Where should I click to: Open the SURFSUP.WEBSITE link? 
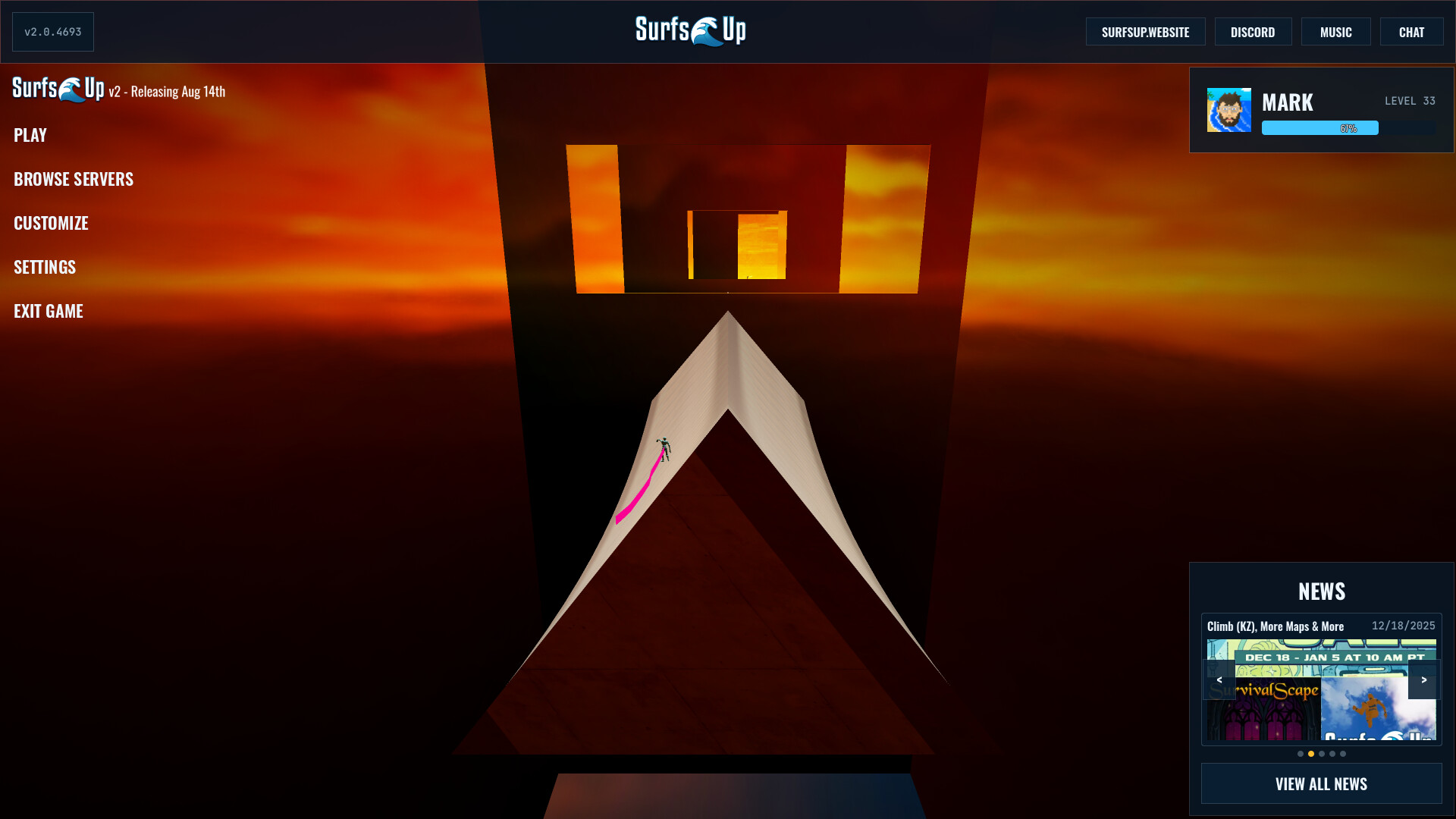[1145, 32]
